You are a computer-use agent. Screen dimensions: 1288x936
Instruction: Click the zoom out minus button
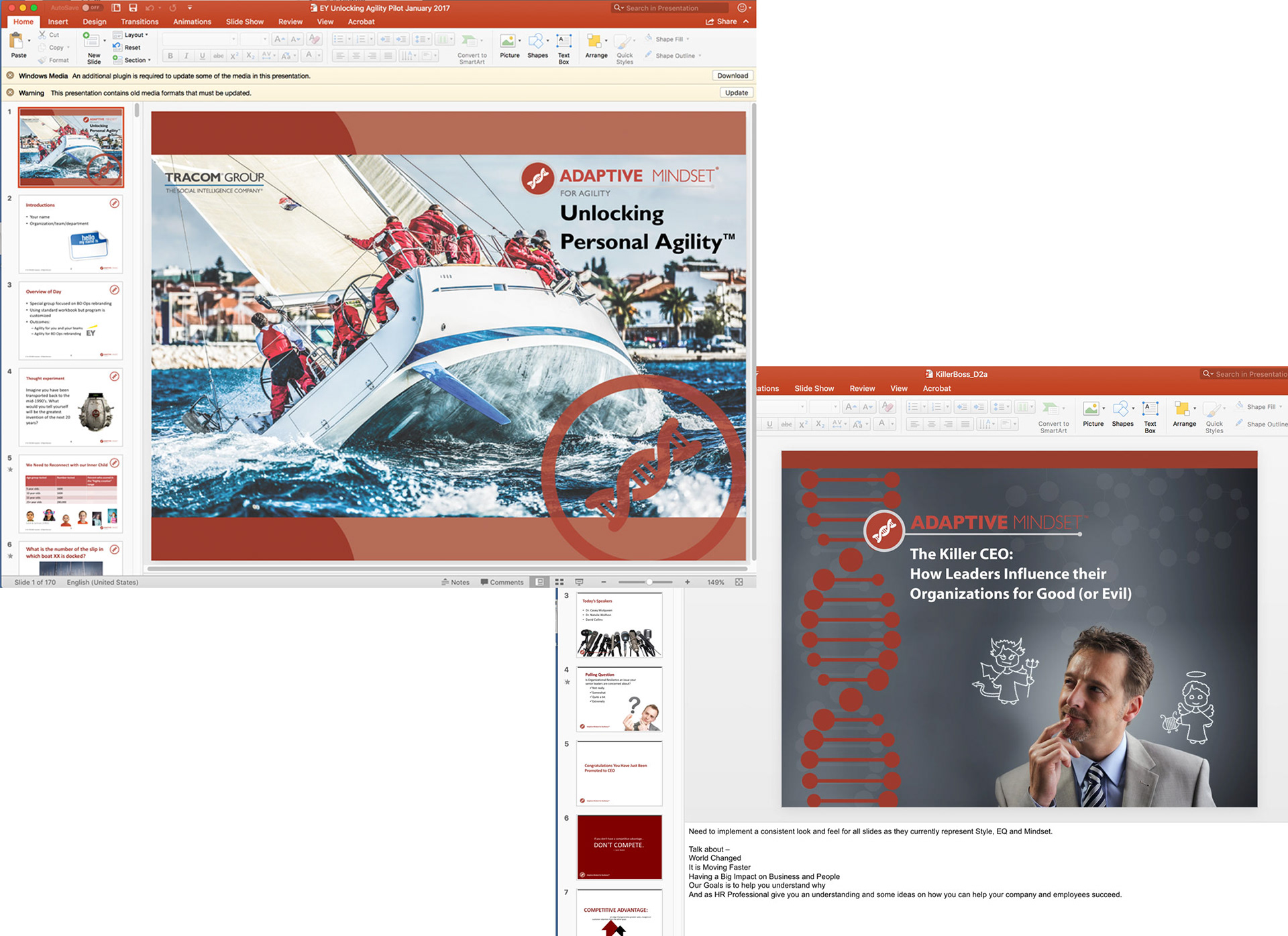[604, 582]
